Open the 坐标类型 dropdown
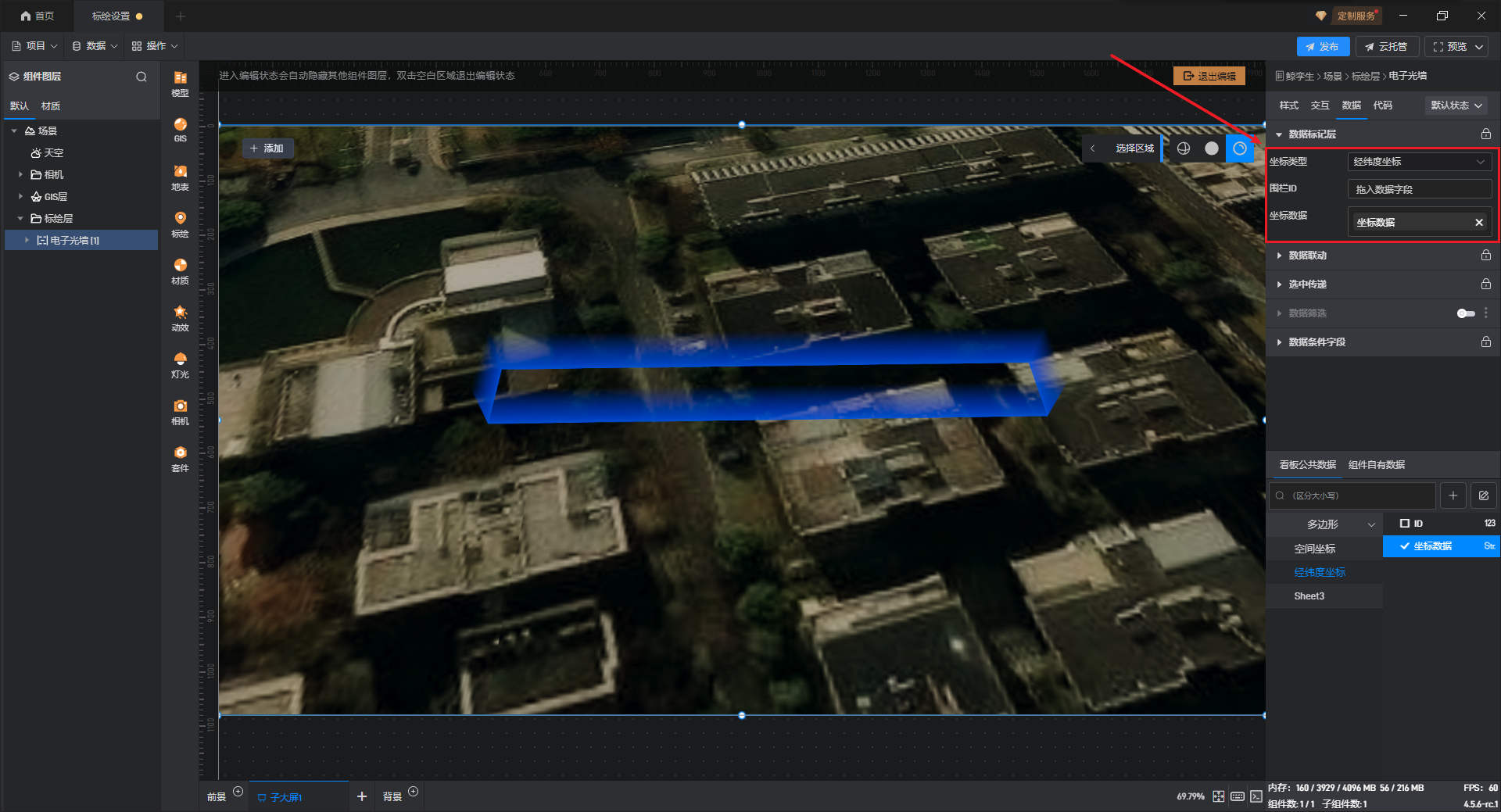The image size is (1501, 812). coord(1420,162)
